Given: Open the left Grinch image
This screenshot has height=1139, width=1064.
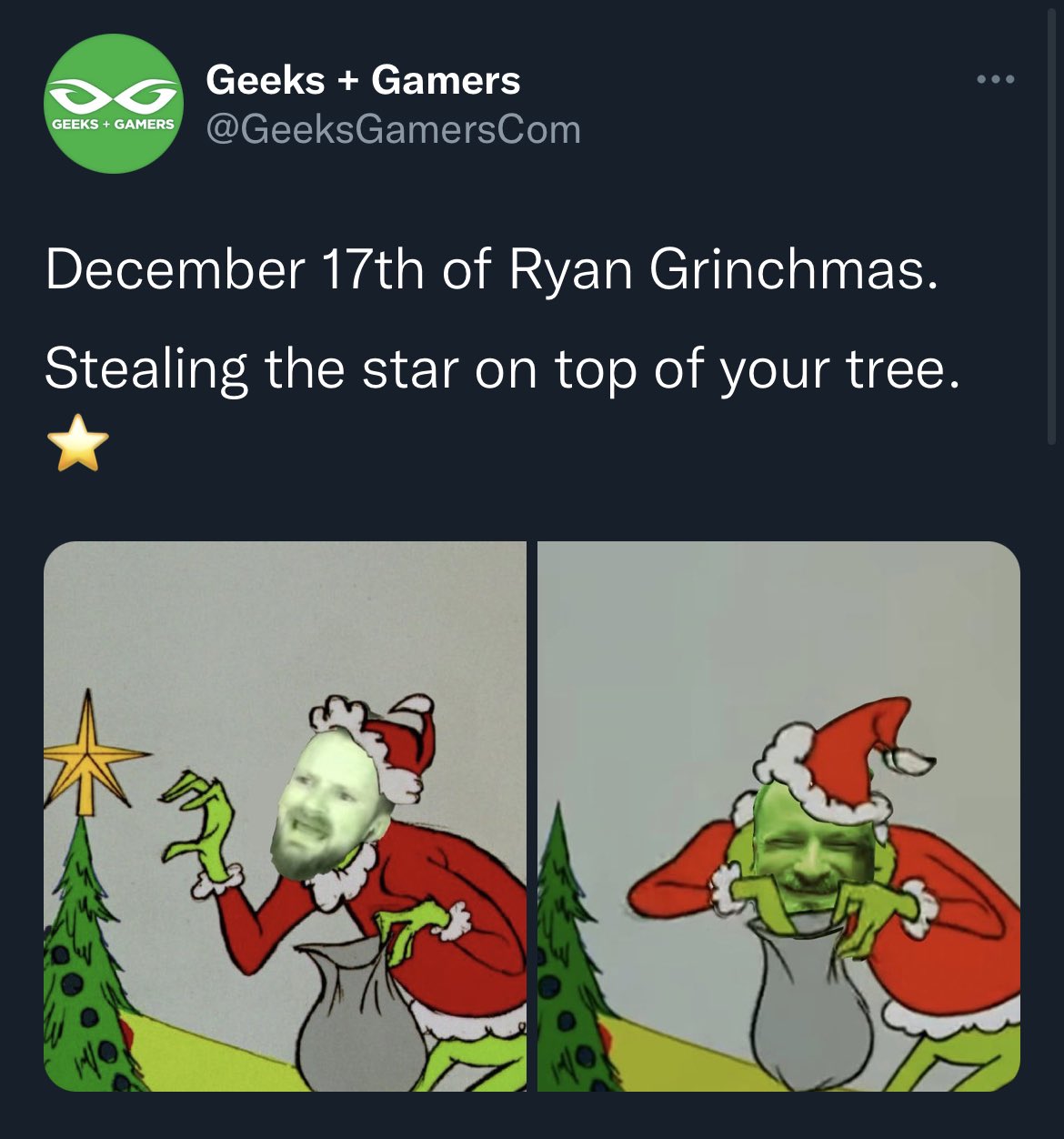Looking at the screenshot, I should pyautogui.click(x=285, y=816).
